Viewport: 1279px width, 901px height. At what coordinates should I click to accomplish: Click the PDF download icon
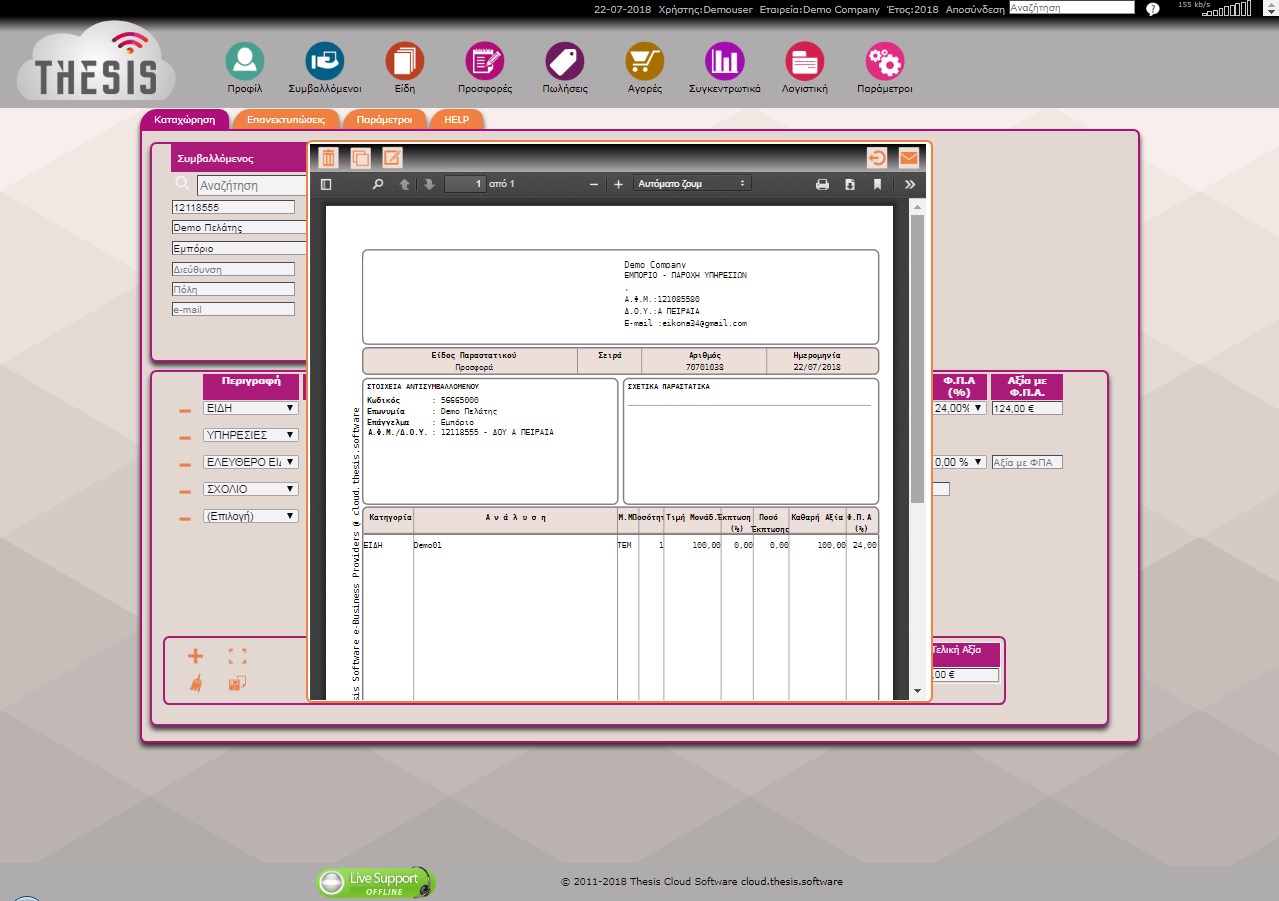point(850,184)
